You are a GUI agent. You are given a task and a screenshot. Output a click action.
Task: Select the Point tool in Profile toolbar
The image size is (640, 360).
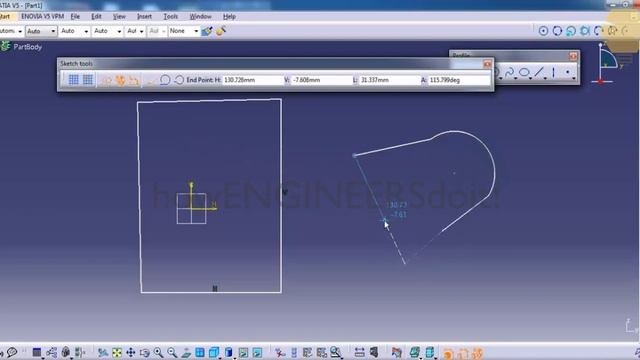click(568, 73)
